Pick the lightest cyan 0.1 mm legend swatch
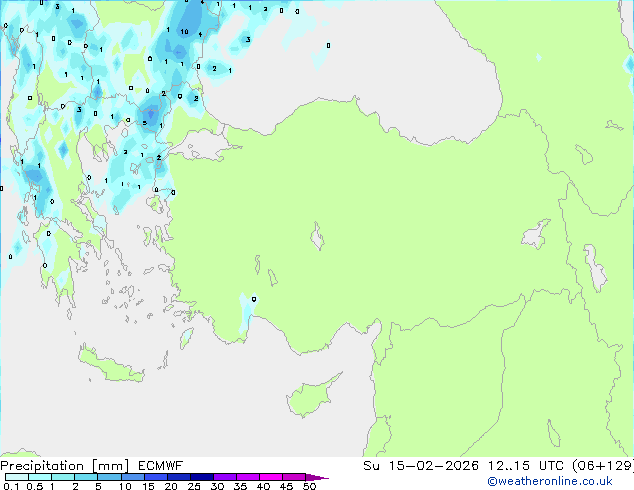Image resolution: width=634 pixels, height=490 pixels. pyautogui.click(x=16, y=478)
